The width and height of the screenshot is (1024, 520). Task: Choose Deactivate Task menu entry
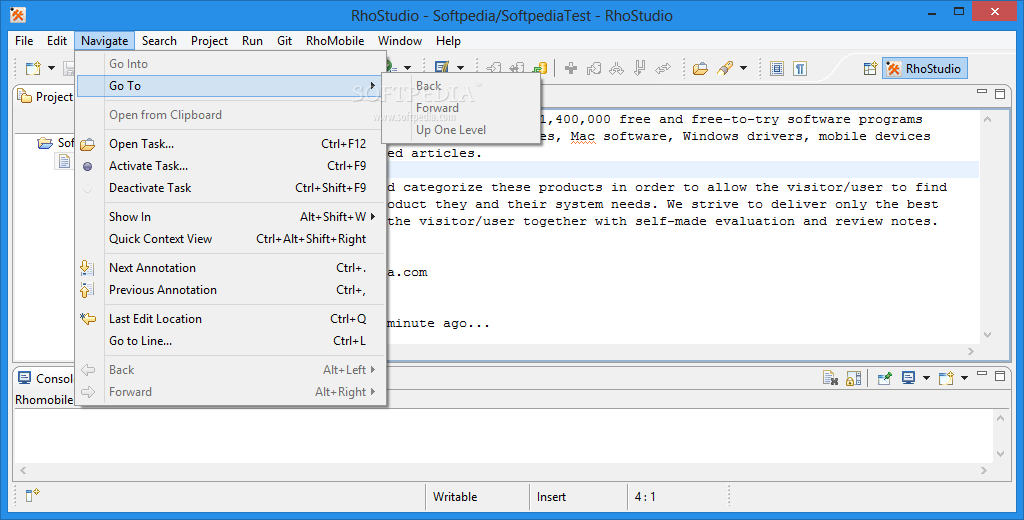tap(231, 188)
